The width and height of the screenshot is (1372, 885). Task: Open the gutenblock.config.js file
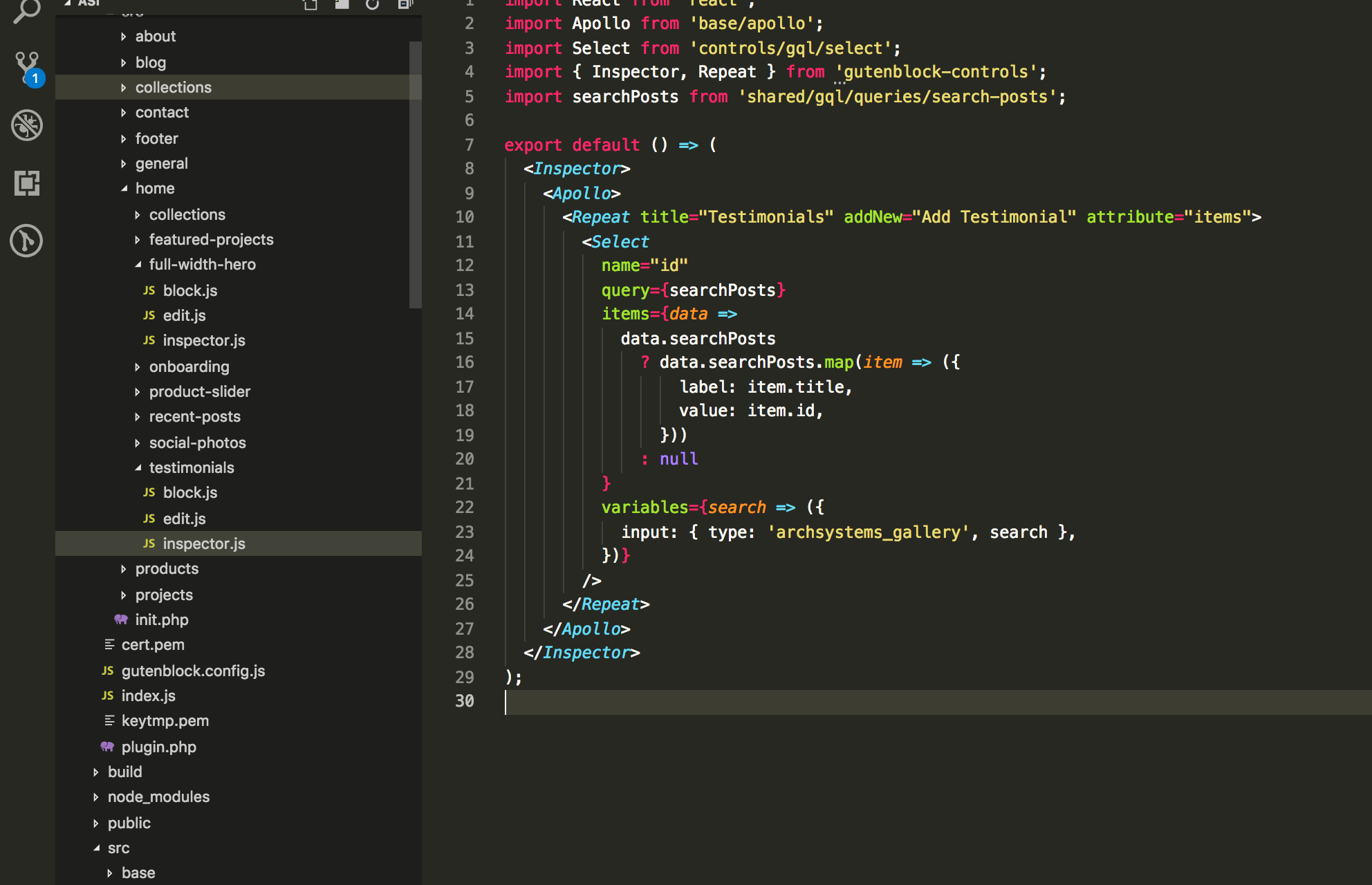(x=193, y=671)
